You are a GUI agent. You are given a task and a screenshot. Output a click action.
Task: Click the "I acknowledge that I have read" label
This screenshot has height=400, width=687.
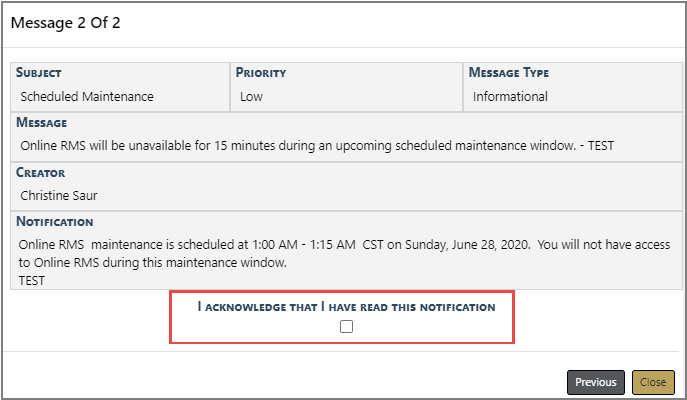click(x=346, y=307)
